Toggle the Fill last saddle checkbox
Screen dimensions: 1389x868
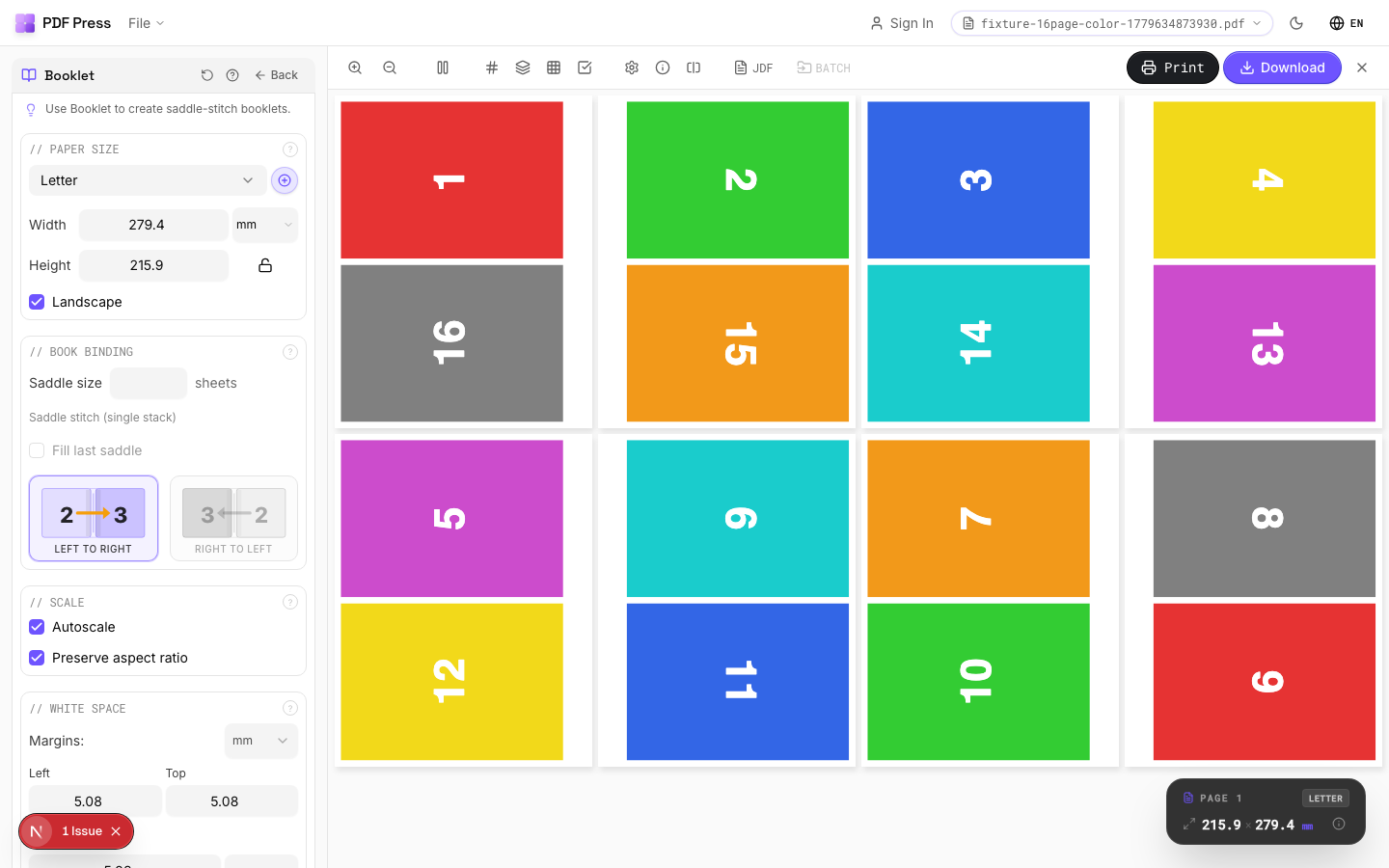click(37, 450)
